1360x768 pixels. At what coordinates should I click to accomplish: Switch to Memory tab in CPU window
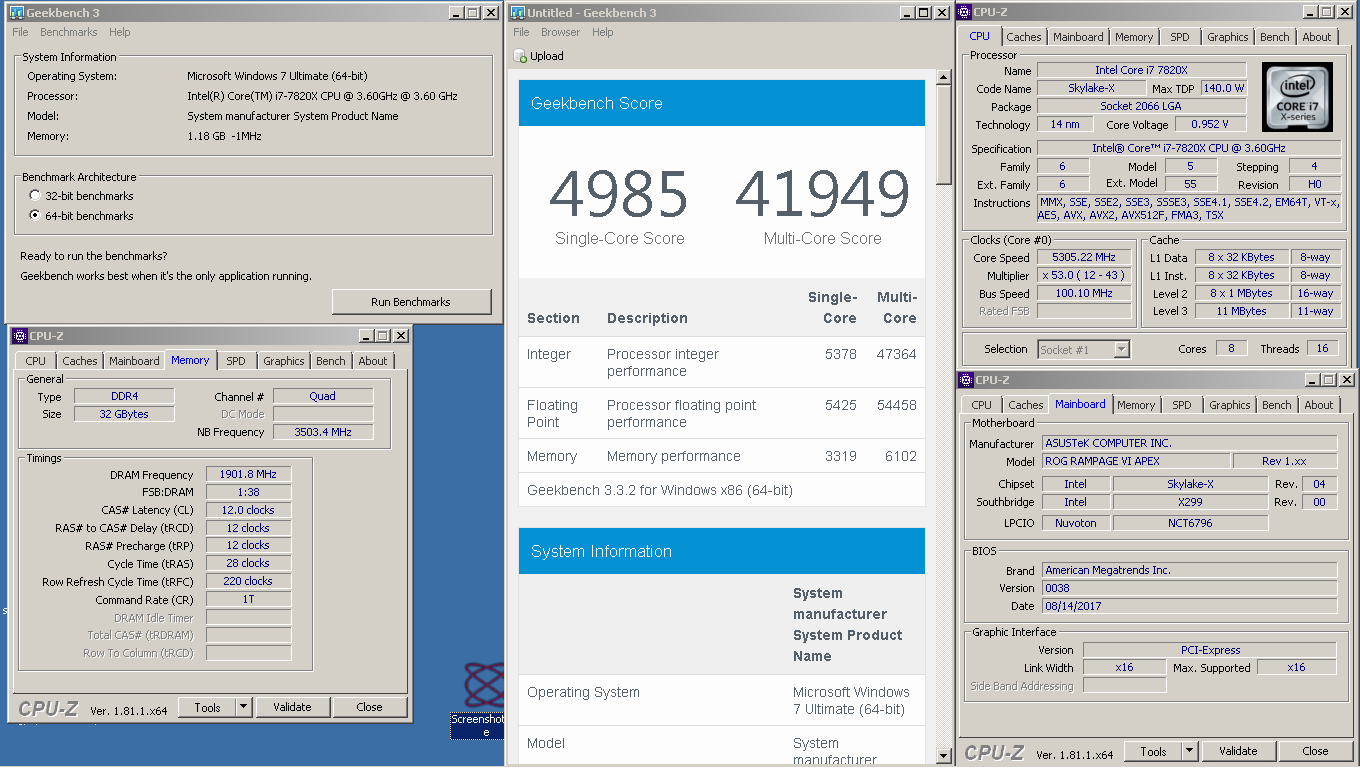(1134, 37)
